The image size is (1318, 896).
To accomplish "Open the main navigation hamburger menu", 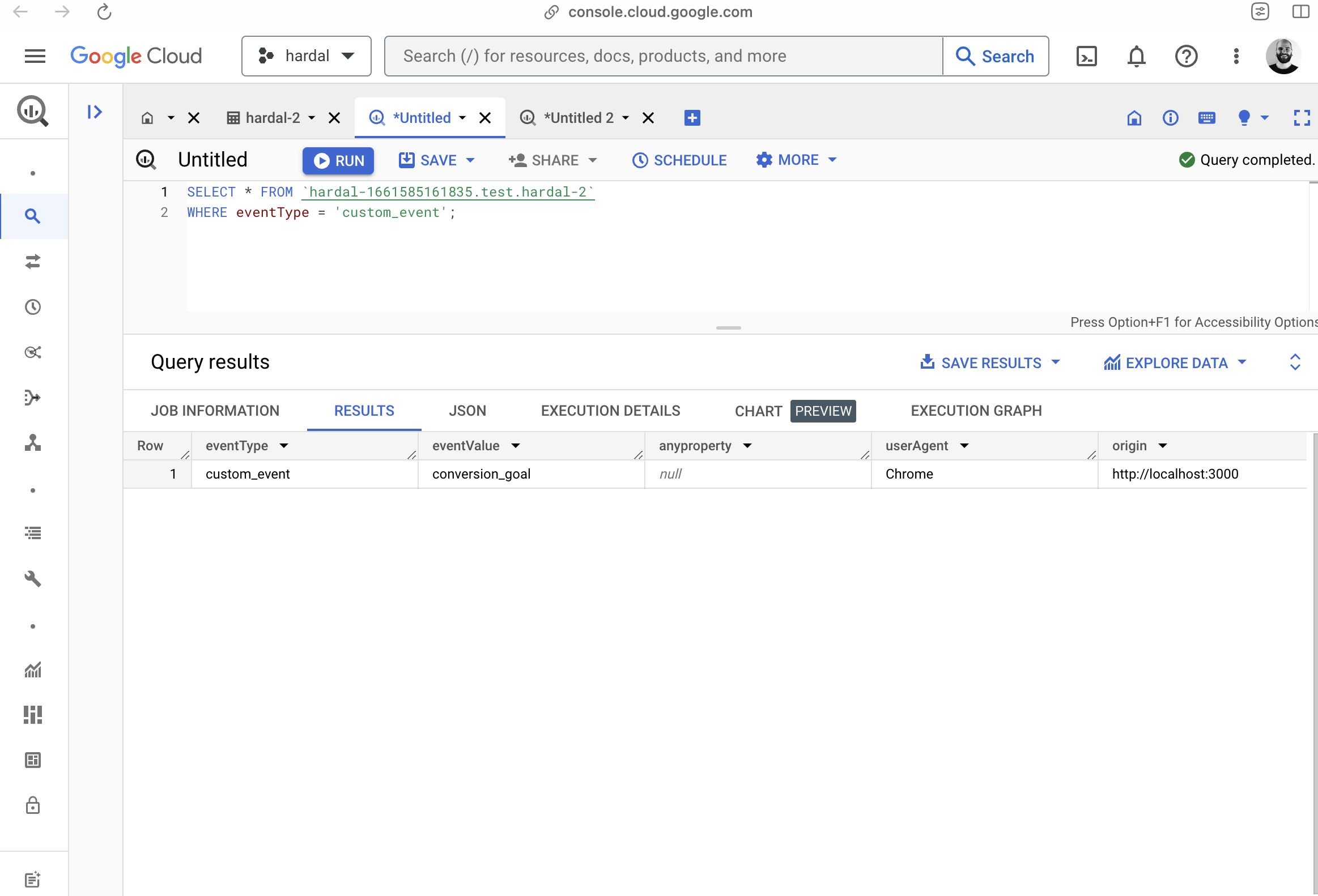I will [x=35, y=56].
